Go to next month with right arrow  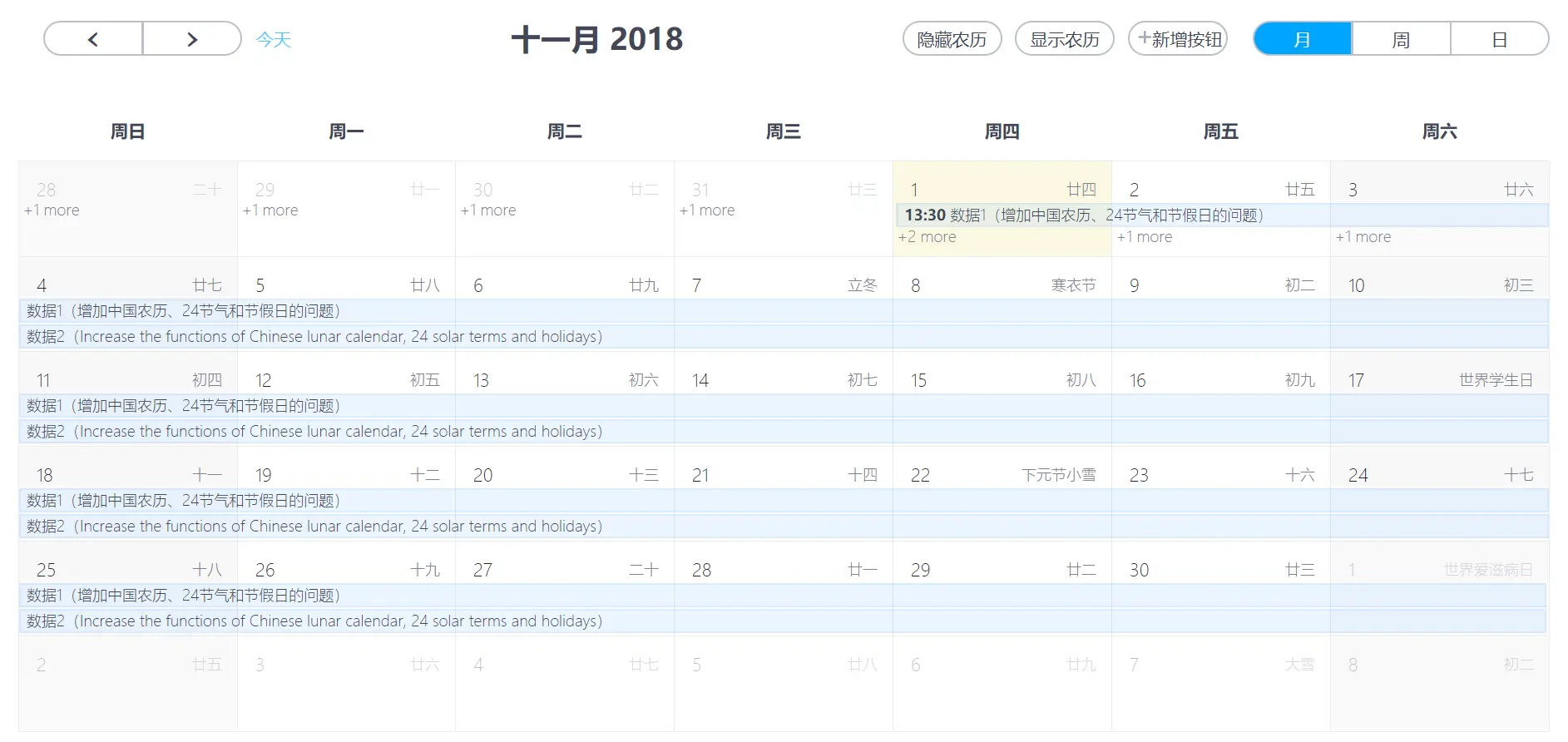(192, 39)
